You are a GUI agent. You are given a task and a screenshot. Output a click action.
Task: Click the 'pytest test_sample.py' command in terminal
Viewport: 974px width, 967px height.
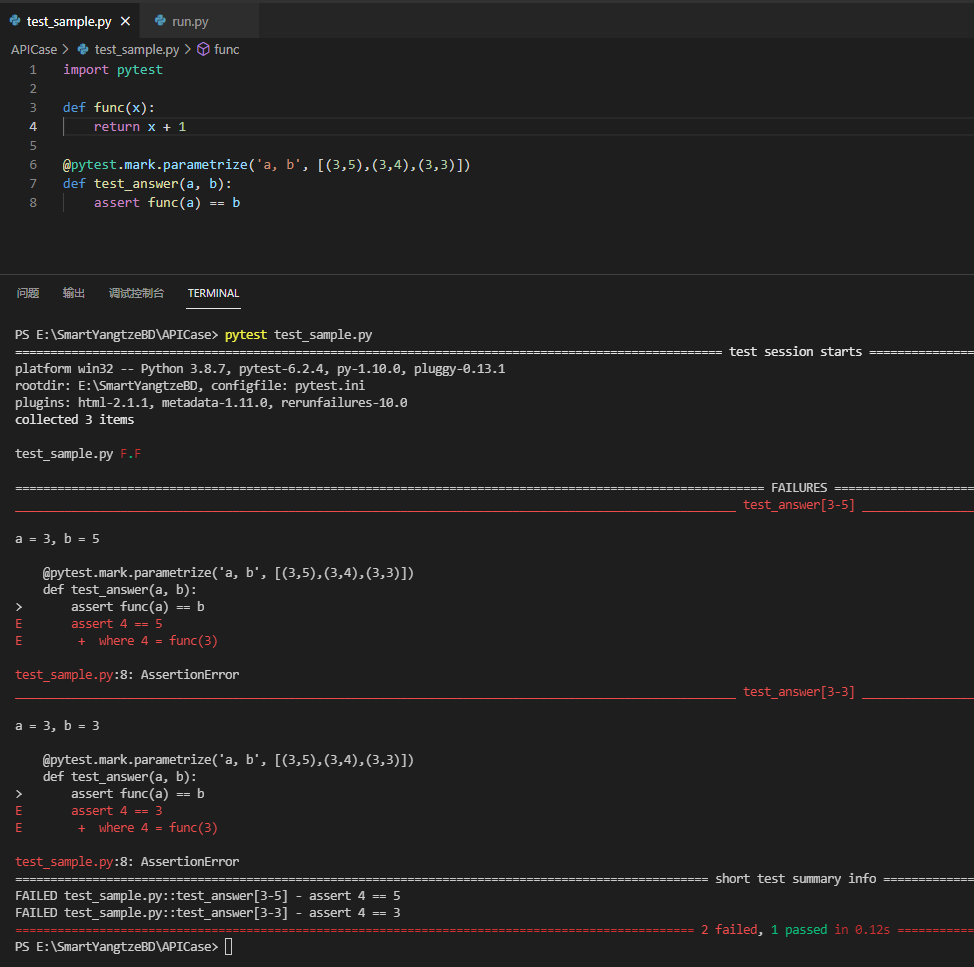pos(298,335)
